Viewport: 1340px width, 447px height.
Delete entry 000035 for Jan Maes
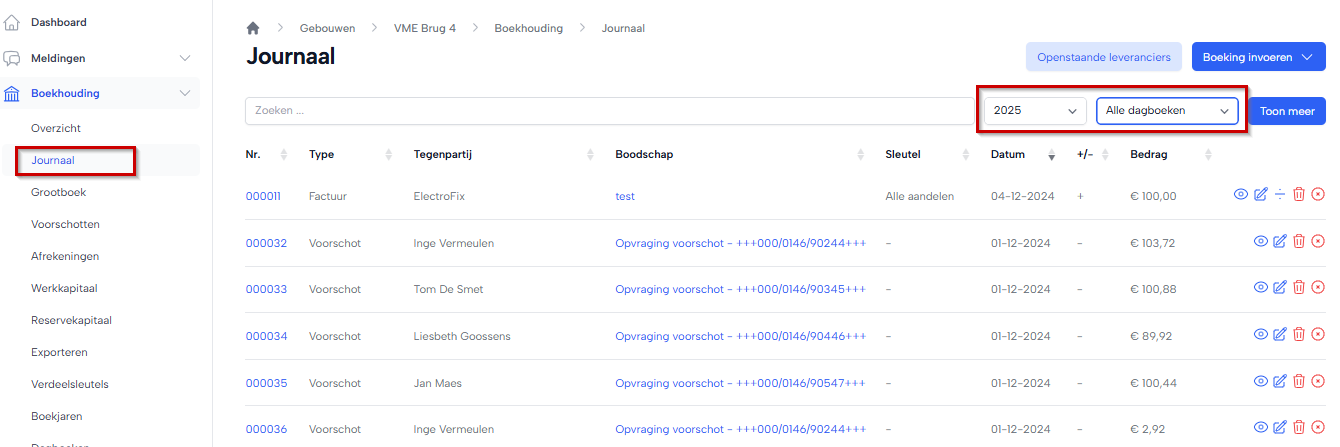[x=1299, y=382]
